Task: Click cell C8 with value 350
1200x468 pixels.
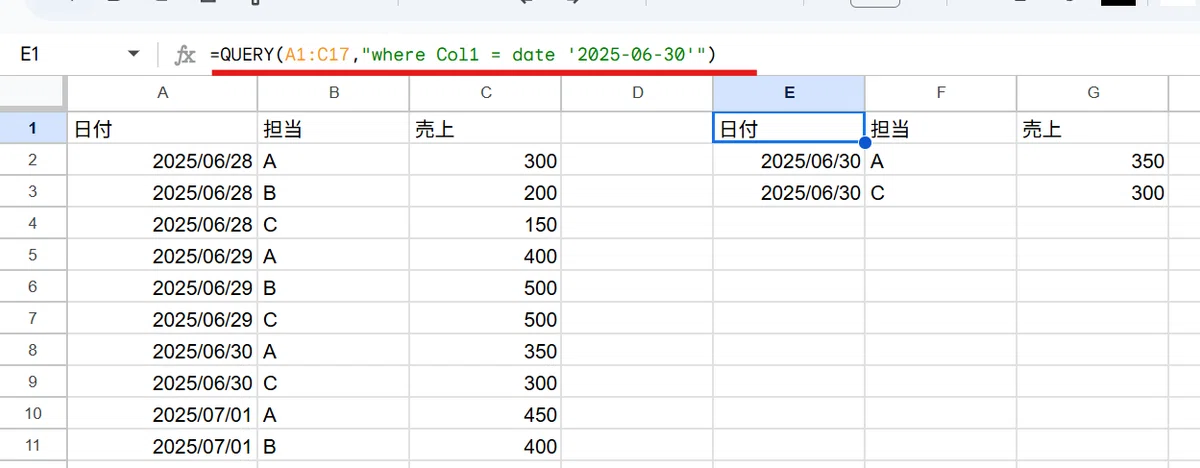Action: [485, 352]
